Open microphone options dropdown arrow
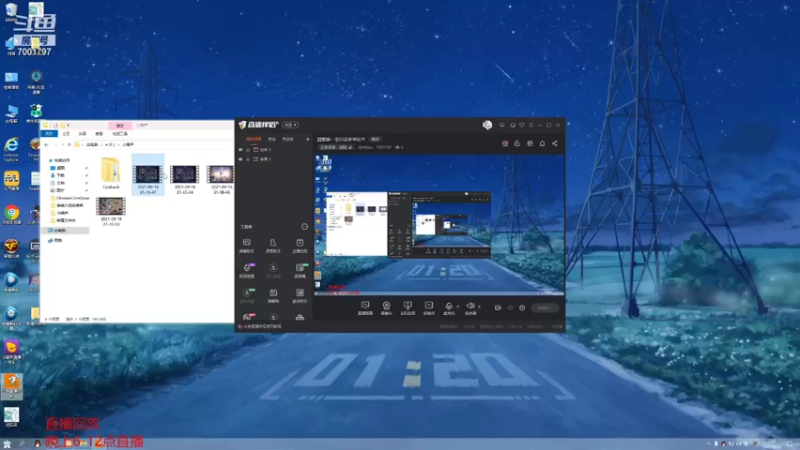Viewport: 800px width, 450px height. (458, 306)
